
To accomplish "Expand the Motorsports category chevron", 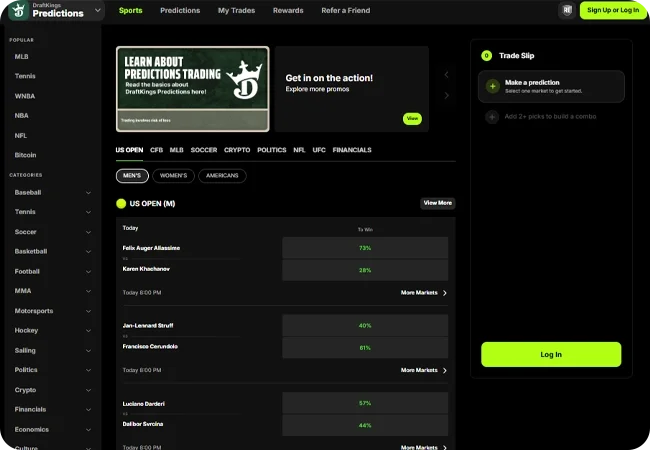I will 88,311.
